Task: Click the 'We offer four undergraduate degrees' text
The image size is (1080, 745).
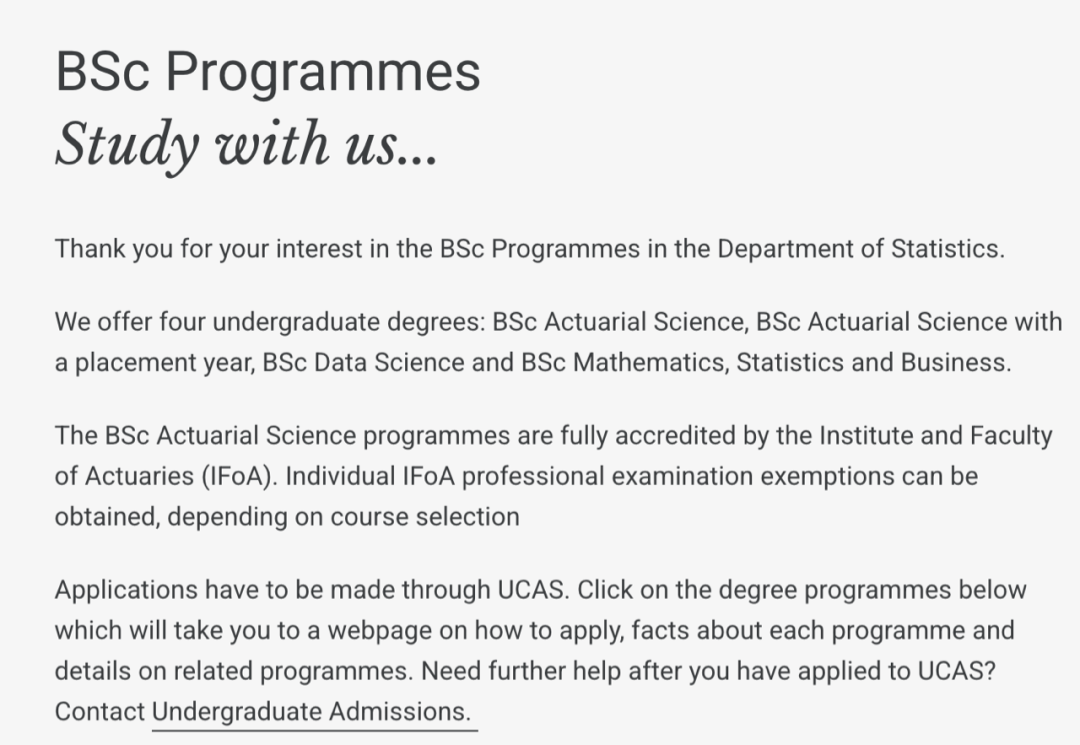Action: (x=270, y=322)
